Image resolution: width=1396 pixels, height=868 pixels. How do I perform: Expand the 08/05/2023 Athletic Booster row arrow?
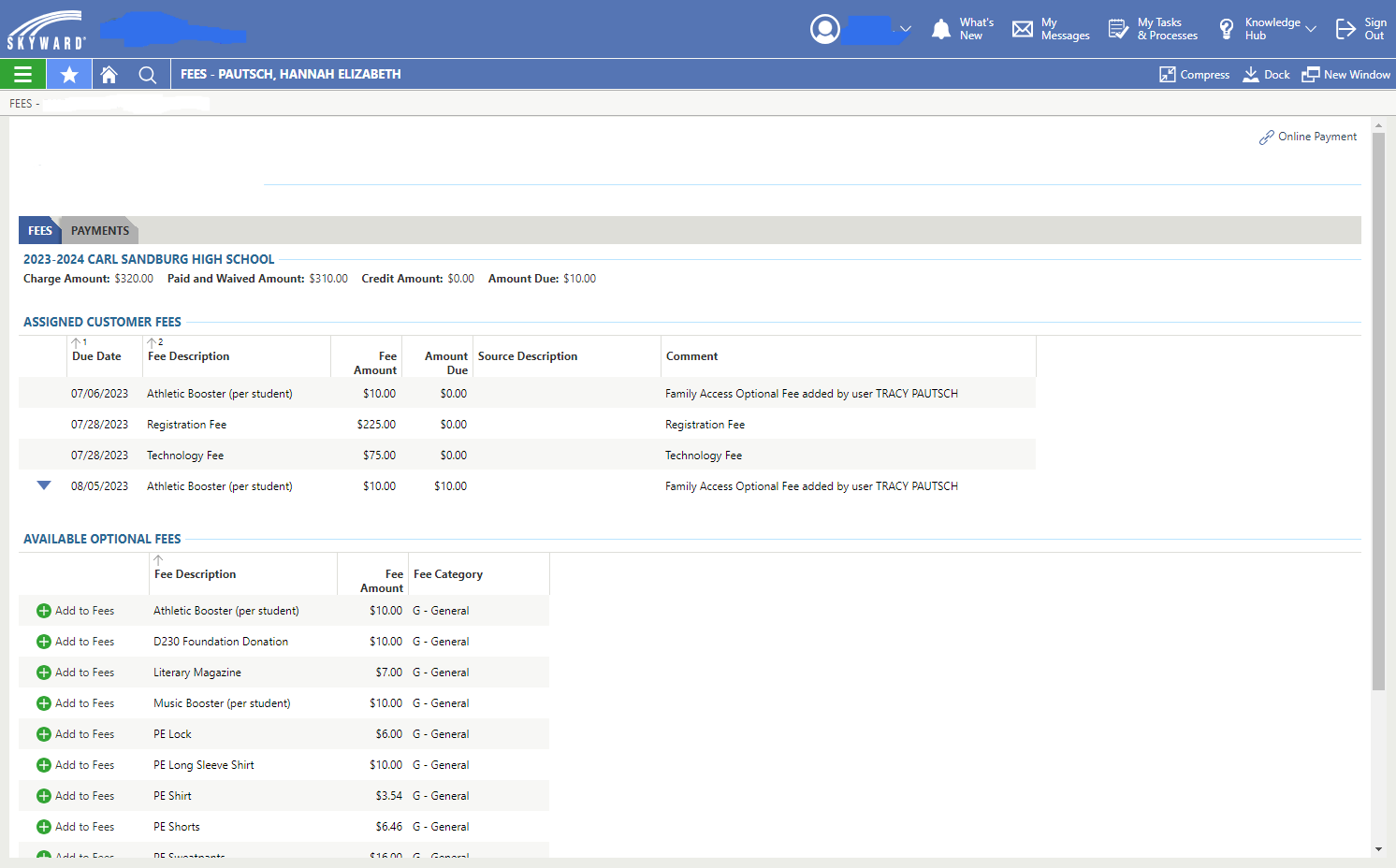pos(44,485)
